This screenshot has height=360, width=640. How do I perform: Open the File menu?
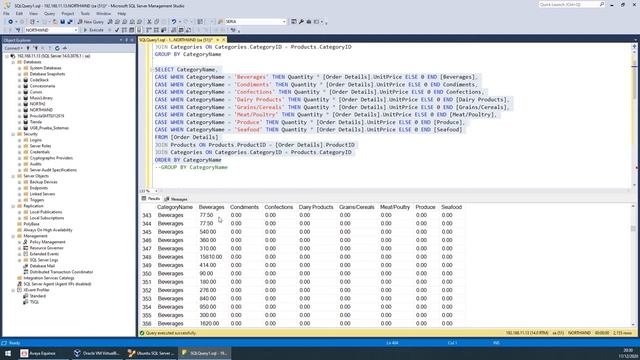(x=6, y=13)
